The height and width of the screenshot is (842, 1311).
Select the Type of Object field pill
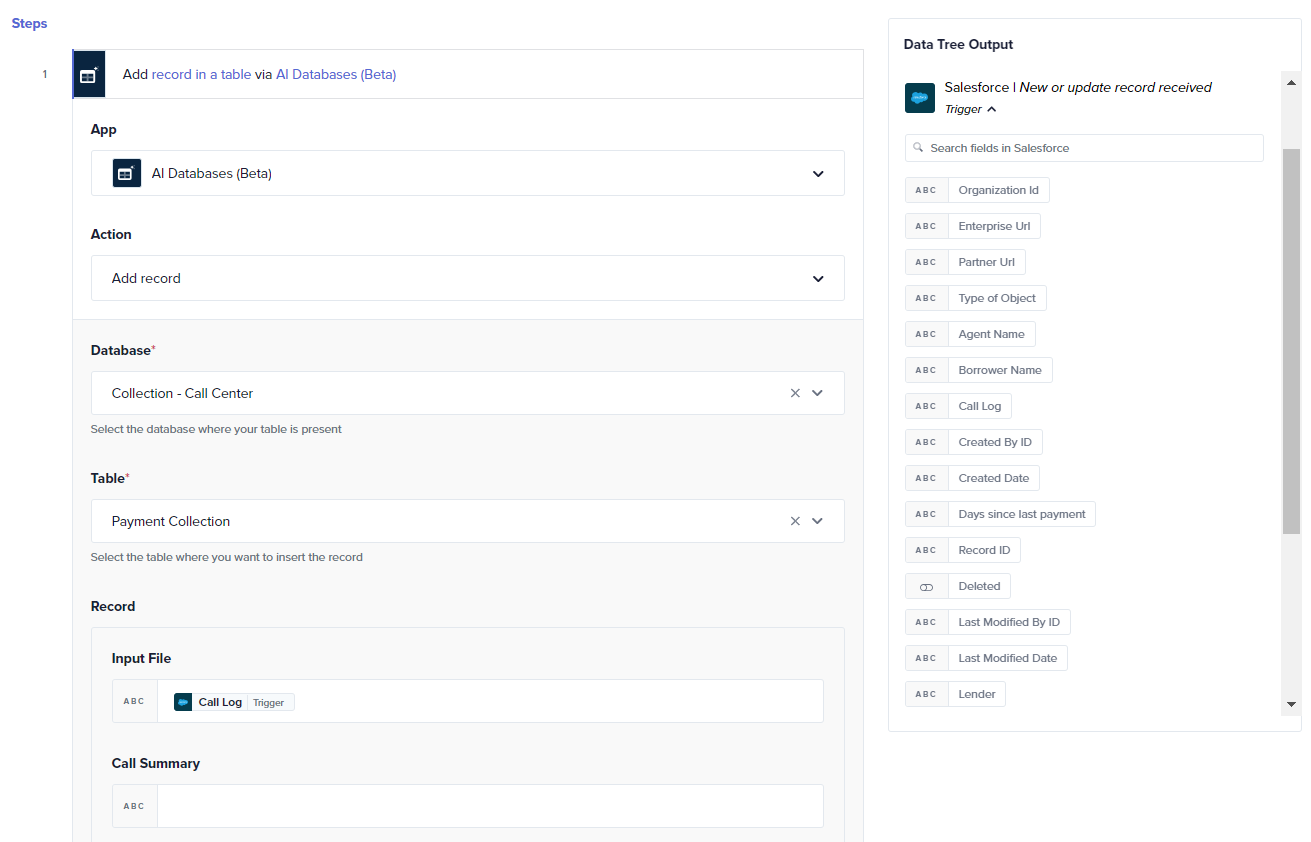(x=976, y=298)
